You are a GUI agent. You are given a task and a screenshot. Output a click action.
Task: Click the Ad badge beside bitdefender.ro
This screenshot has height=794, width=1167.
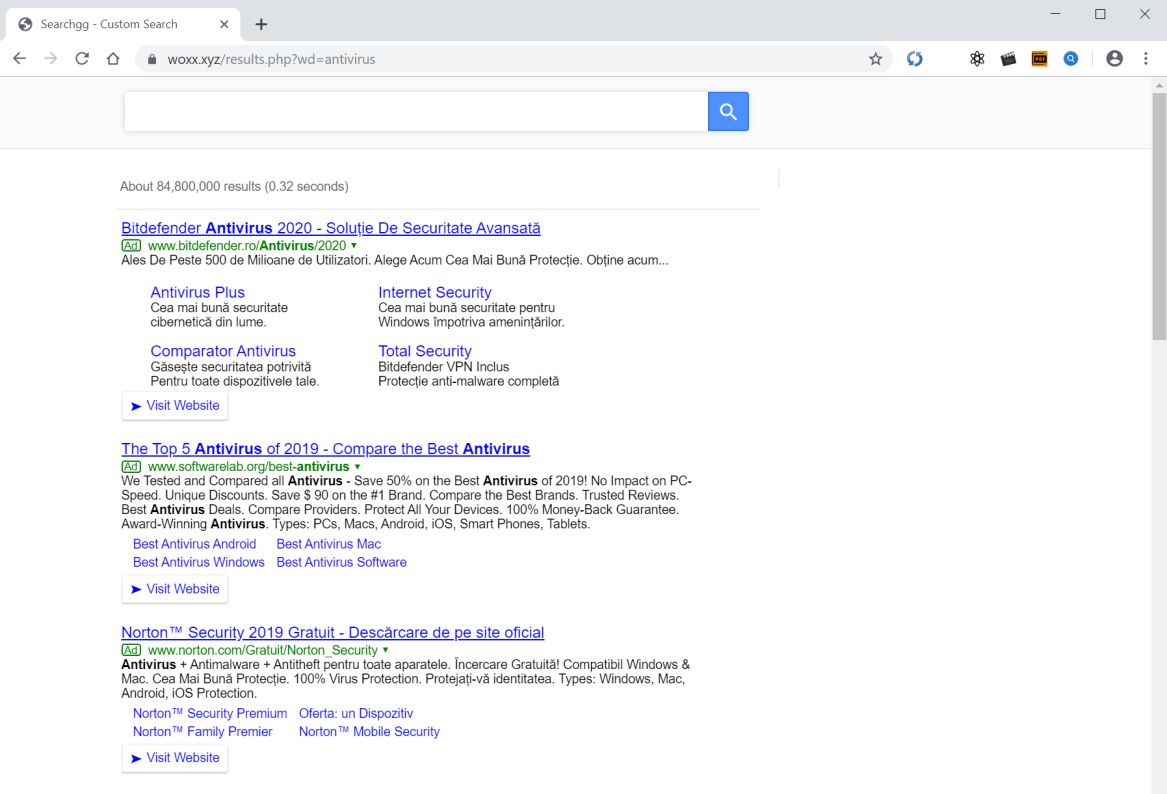tap(131, 246)
